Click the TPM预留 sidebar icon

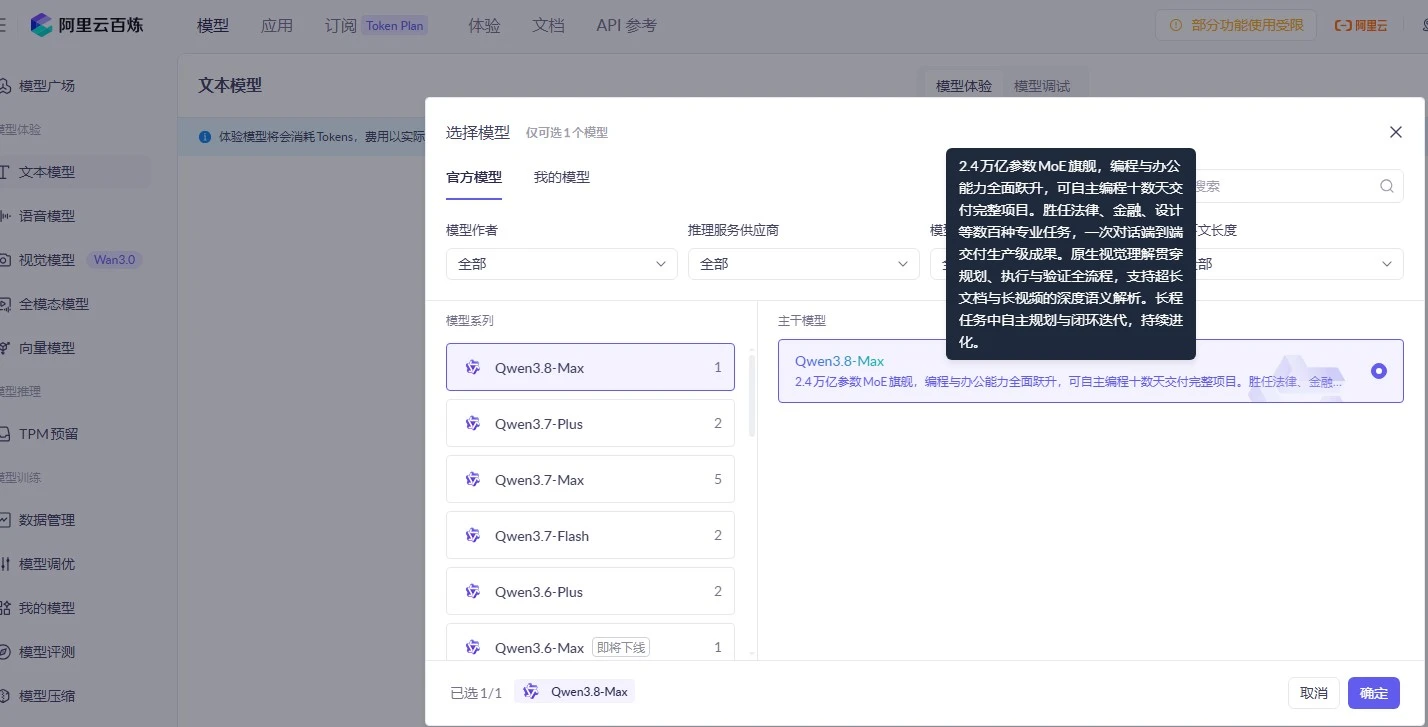point(5,434)
